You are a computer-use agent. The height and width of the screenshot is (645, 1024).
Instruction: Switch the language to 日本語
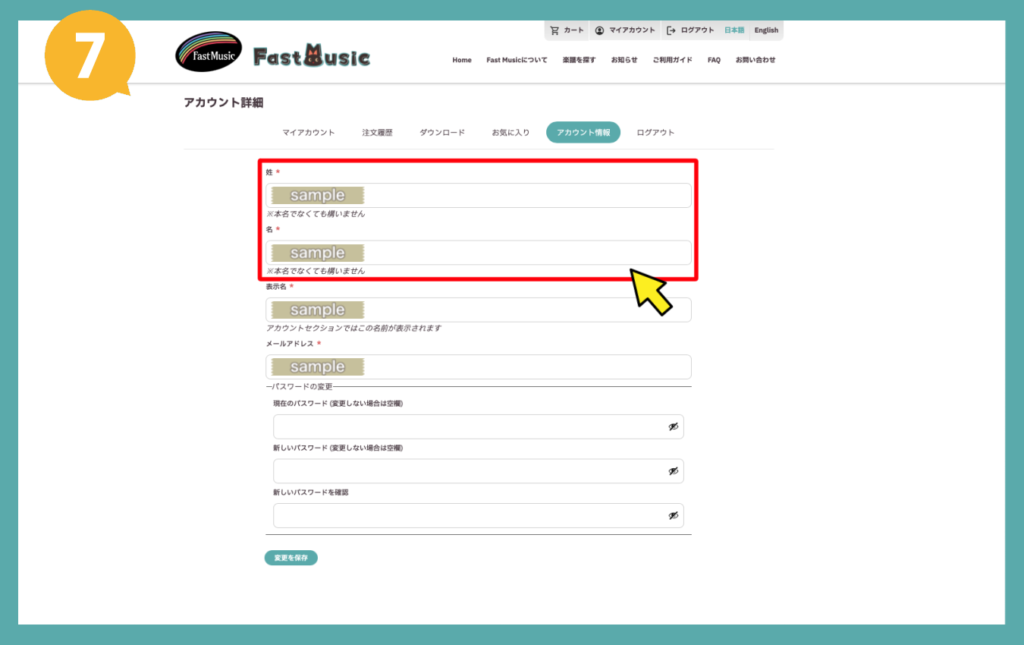(x=734, y=31)
